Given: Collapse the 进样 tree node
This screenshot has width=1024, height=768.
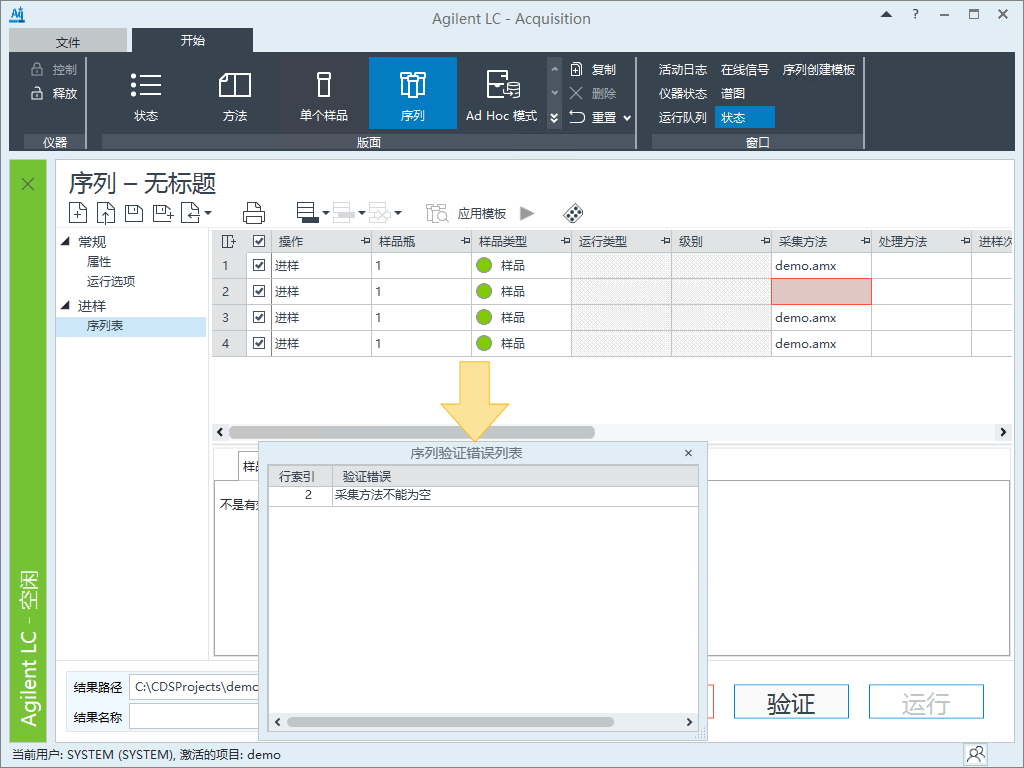Looking at the screenshot, I should pyautogui.click(x=65, y=306).
